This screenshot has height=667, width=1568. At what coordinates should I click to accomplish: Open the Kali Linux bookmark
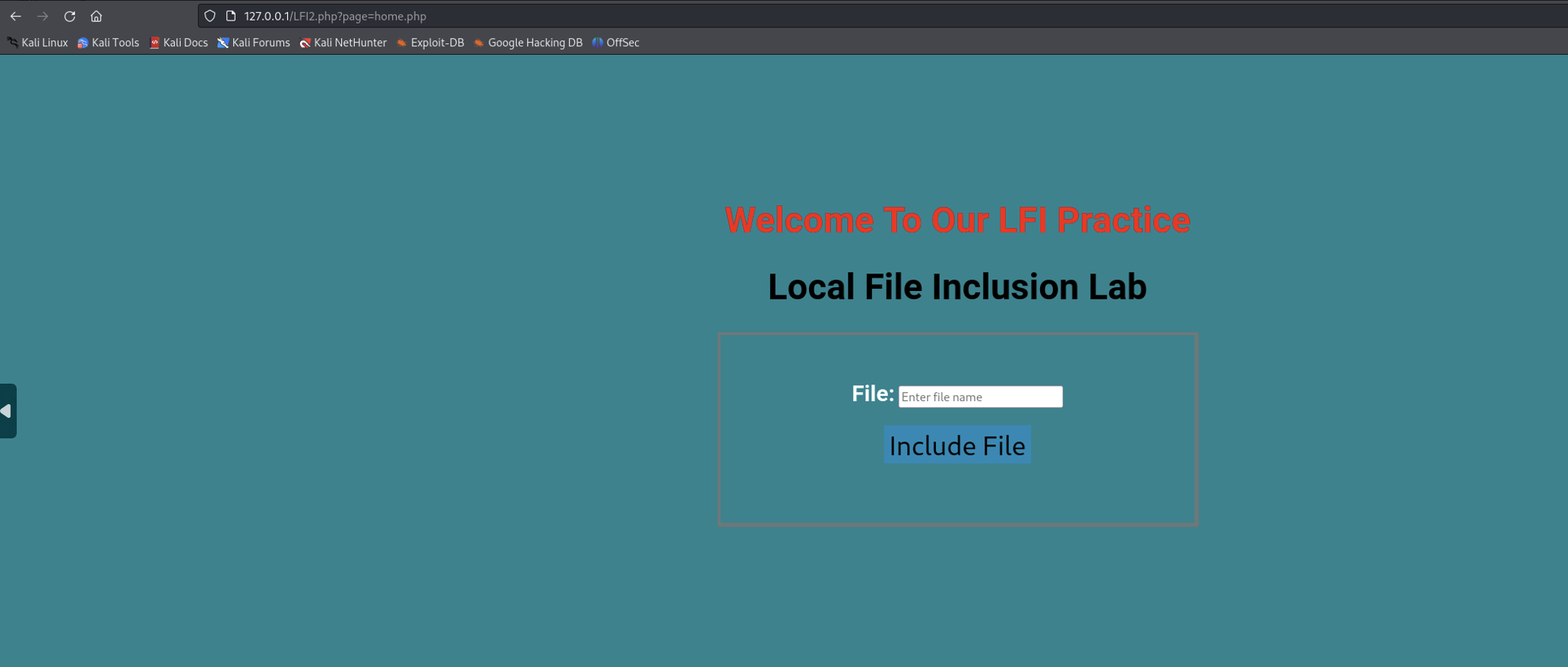38,43
